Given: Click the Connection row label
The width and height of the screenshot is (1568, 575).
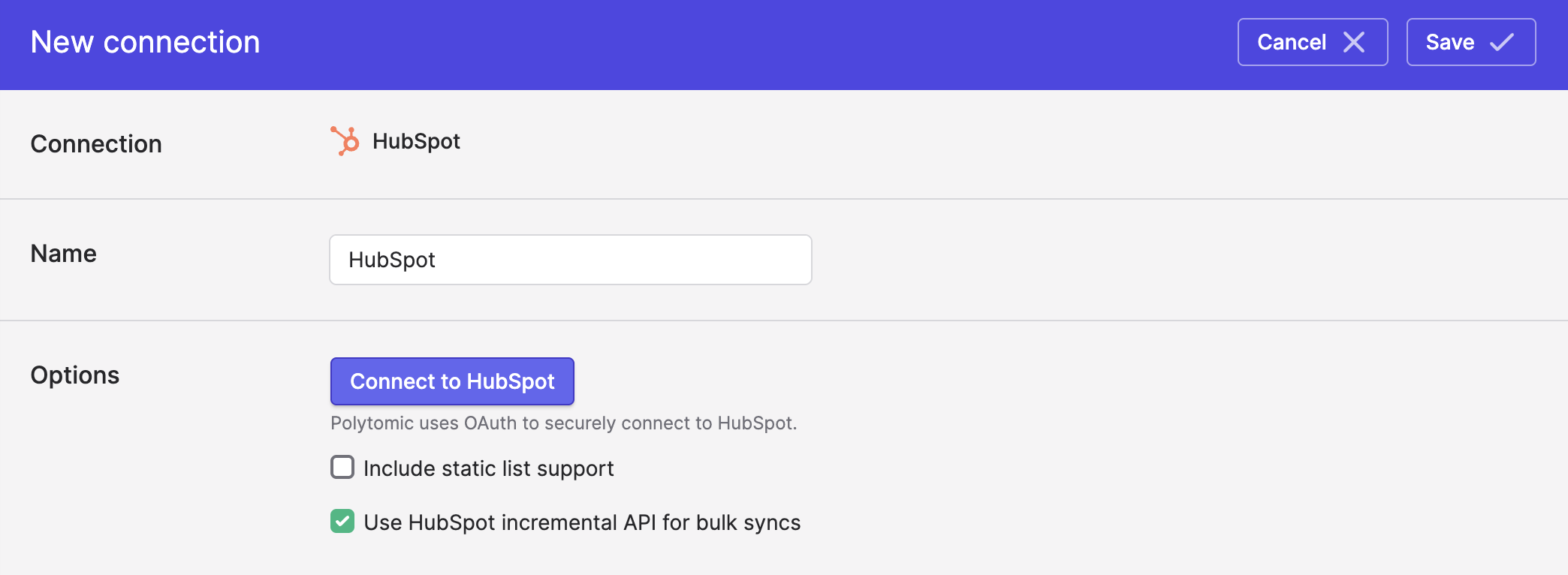Looking at the screenshot, I should tap(96, 144).
